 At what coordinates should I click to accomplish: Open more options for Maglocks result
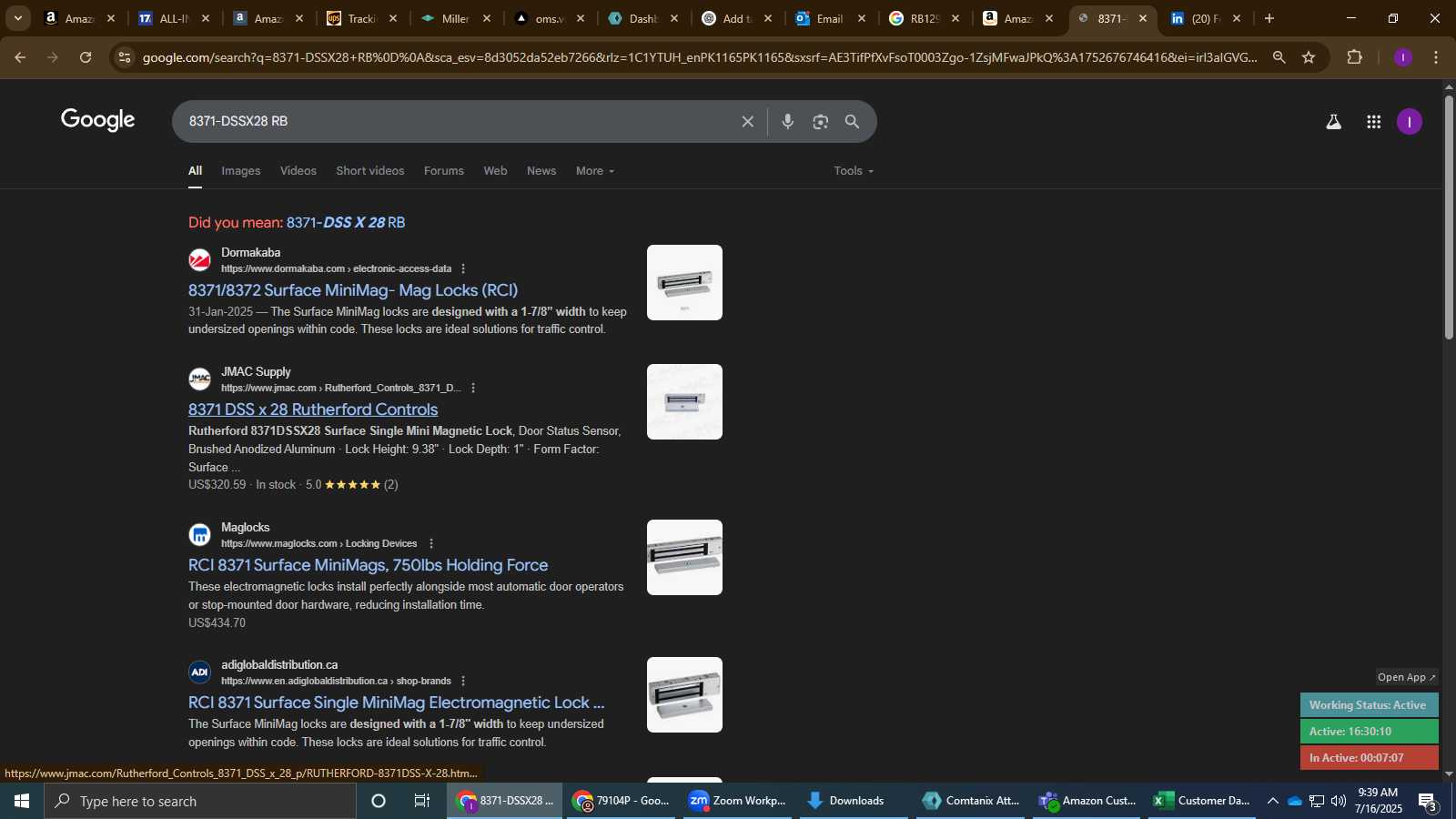pos(431,543)
